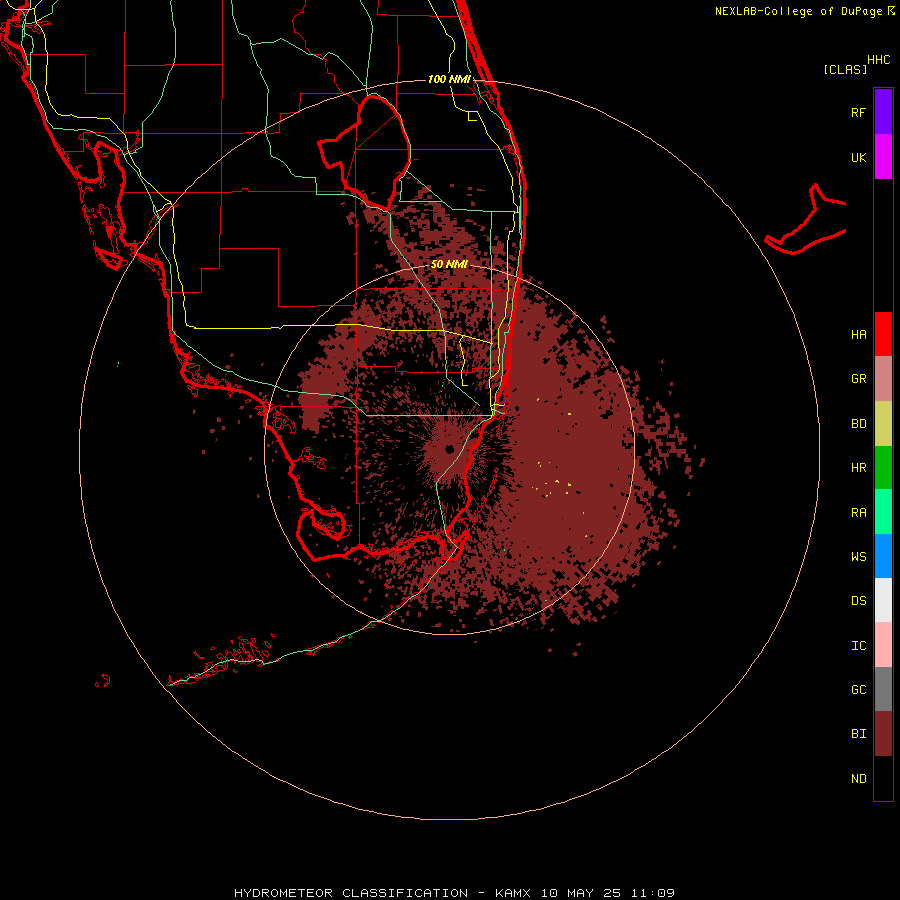Click the HR legend label

[x=858, y=468]
